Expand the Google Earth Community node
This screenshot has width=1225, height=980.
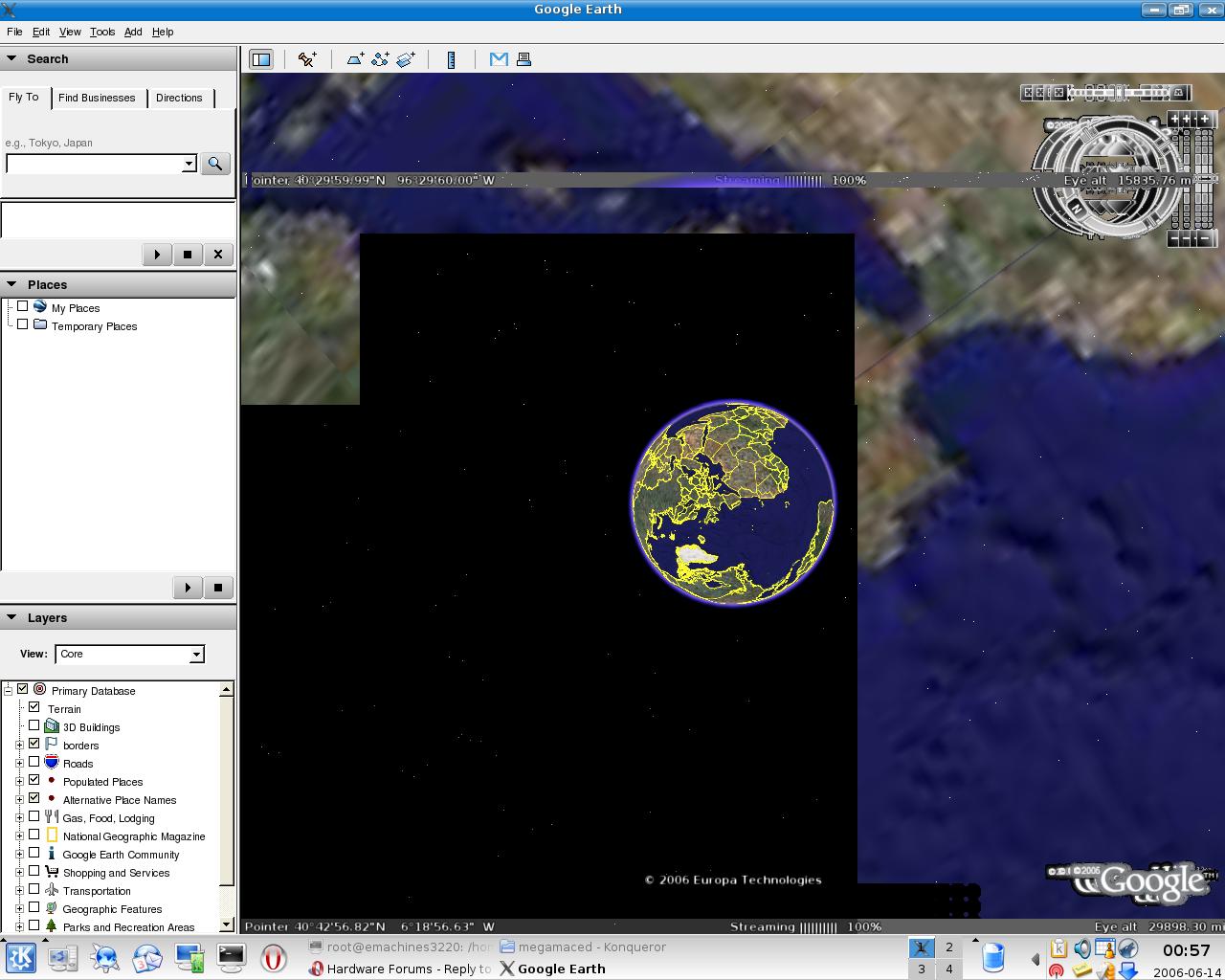(x=19, y=854)
